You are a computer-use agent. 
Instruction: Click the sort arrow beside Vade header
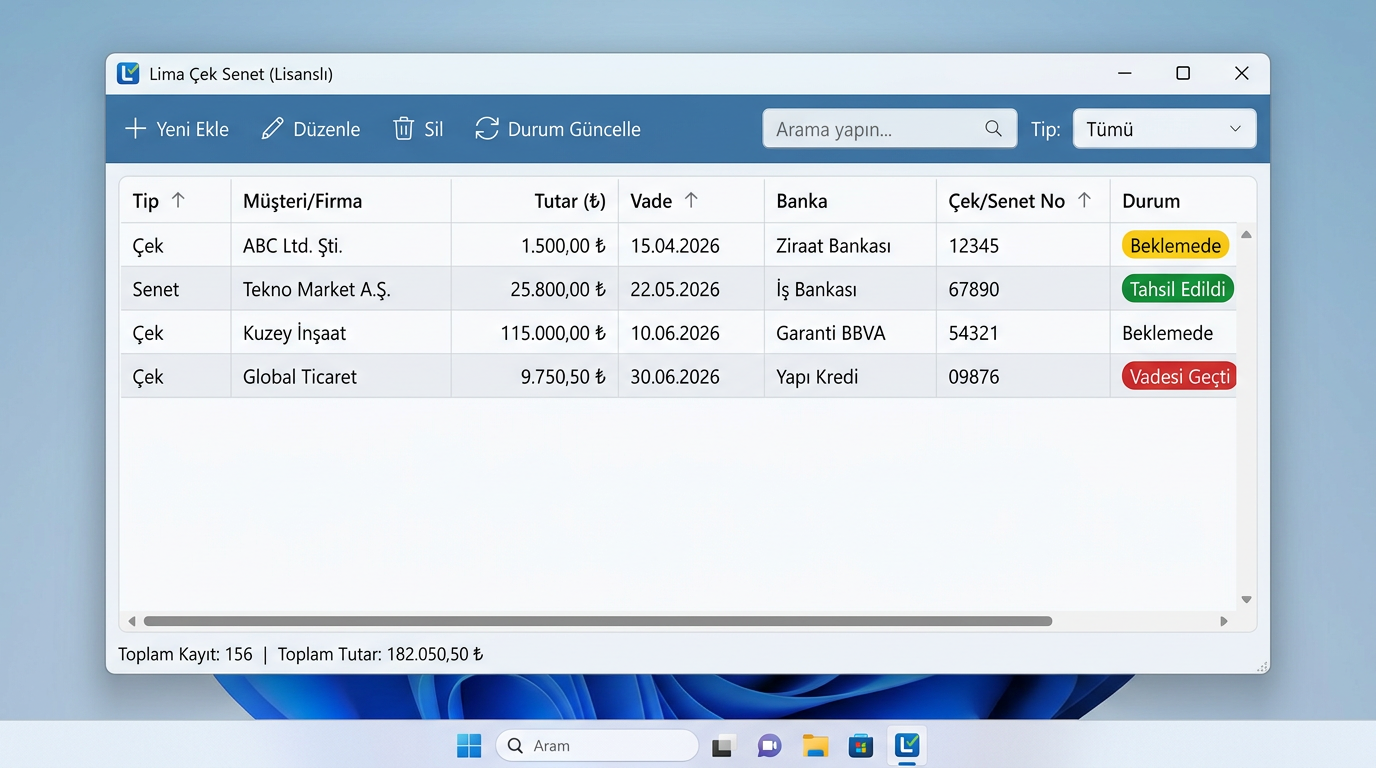[691, 200]
